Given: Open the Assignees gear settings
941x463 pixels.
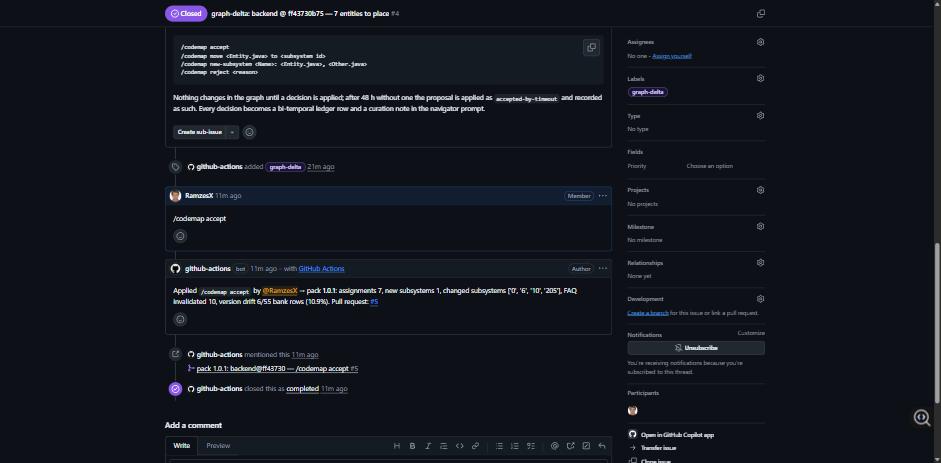Looking at the screenshot, I should click(760, 42).
